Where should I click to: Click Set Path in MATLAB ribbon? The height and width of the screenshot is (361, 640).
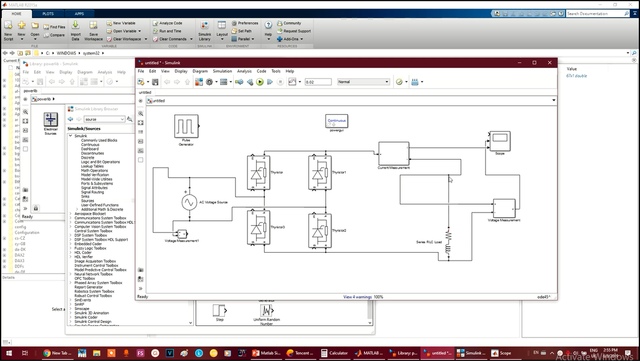[242, 31]
